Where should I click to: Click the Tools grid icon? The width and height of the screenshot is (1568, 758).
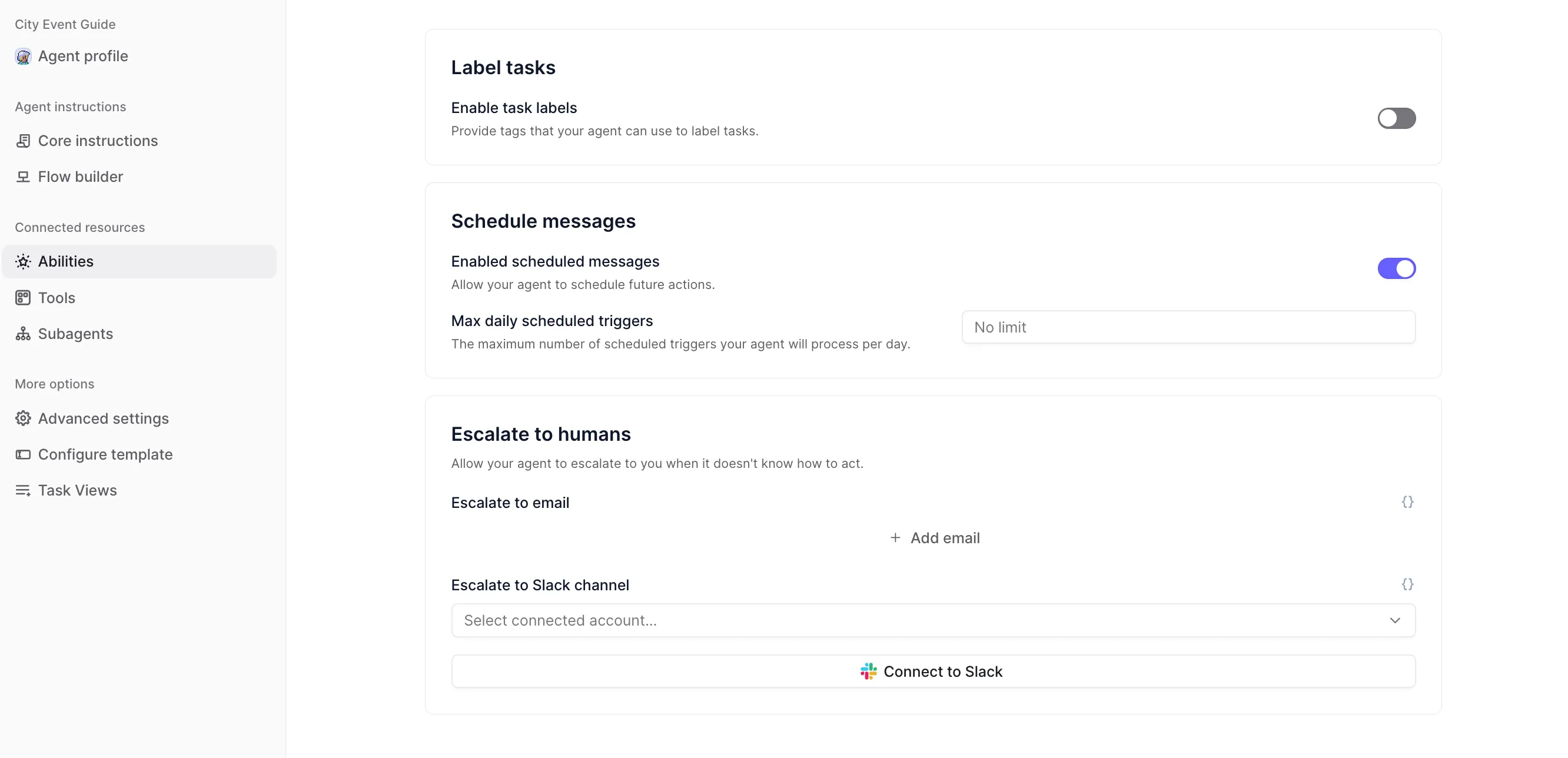coord(23,298)
